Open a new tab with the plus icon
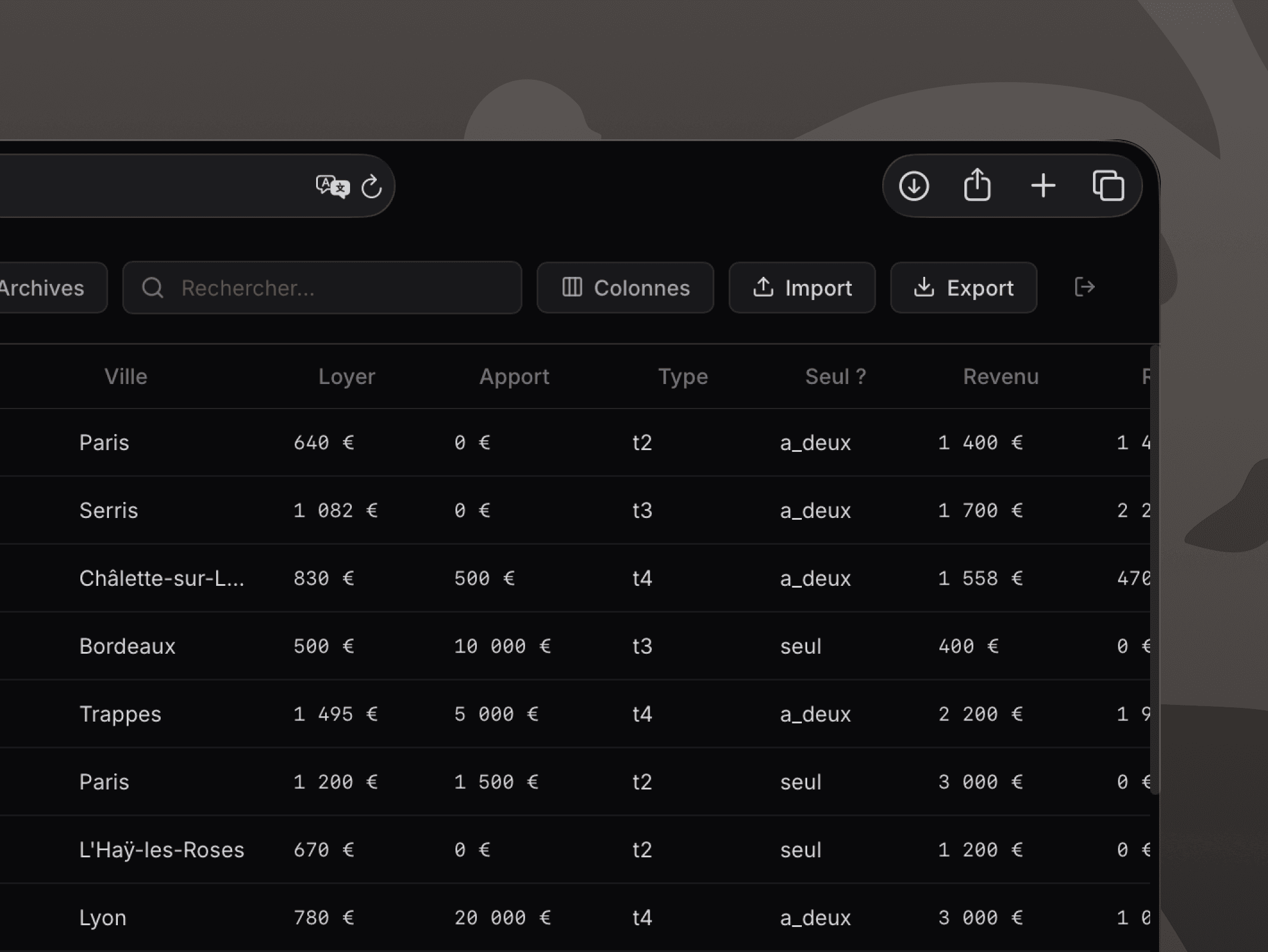The image size is (1268, 952). [1043, 186]
